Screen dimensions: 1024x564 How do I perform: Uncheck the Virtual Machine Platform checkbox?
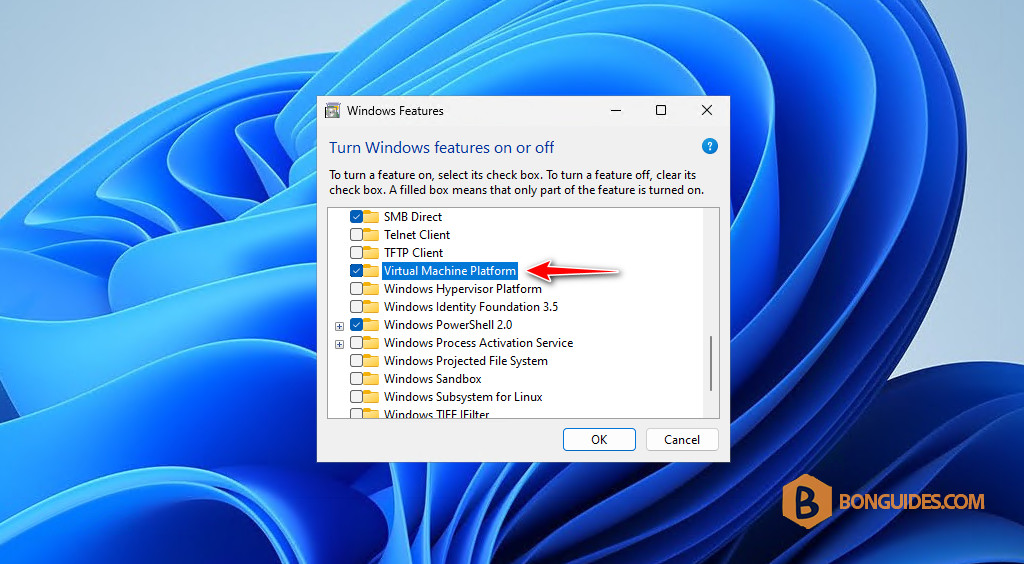click(x=356, y=270)
